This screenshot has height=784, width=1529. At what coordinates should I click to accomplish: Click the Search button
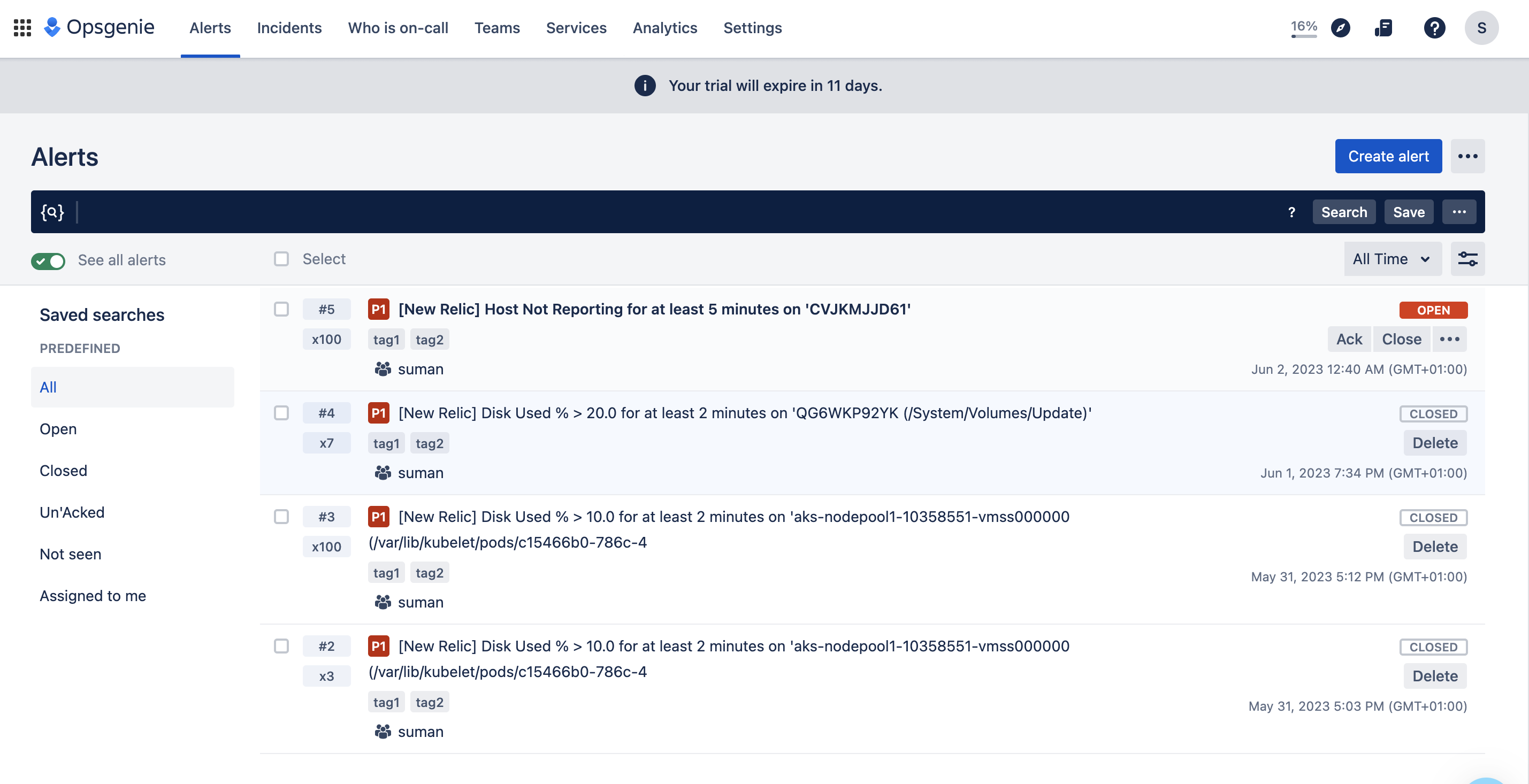[x=1344, y=212]
